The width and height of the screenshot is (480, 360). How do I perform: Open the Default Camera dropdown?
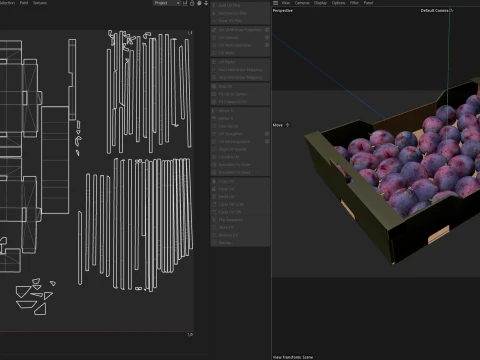[437, 11]
